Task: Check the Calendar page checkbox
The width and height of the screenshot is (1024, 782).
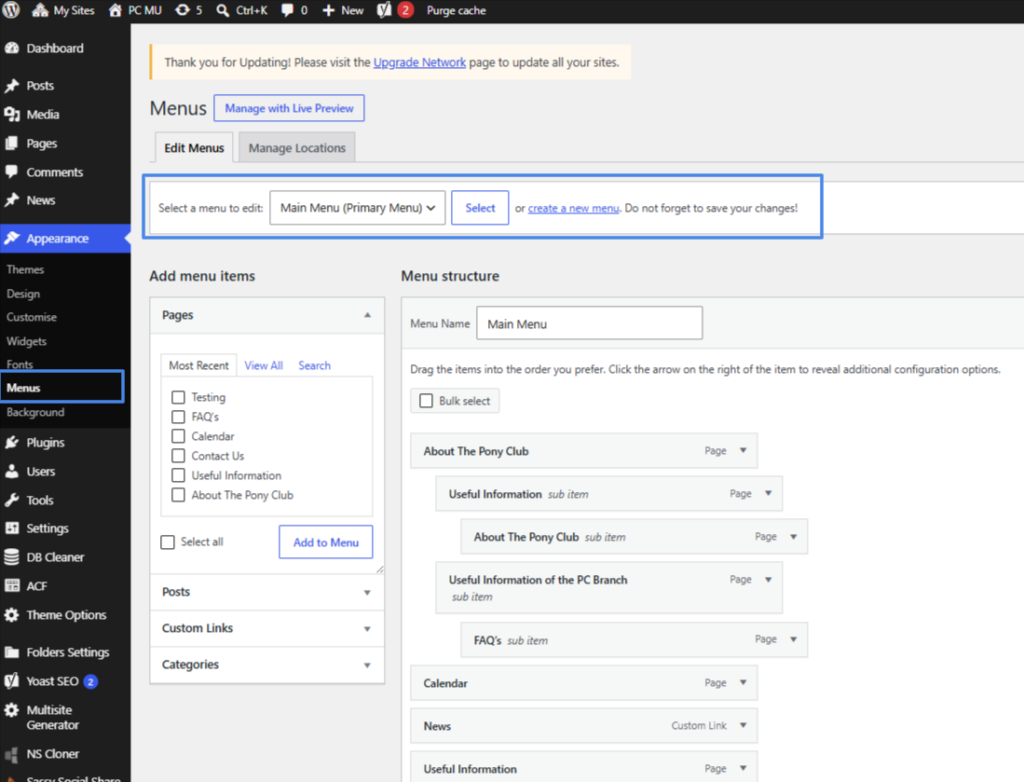Action: pyautogui.click(x=178, y=436)
